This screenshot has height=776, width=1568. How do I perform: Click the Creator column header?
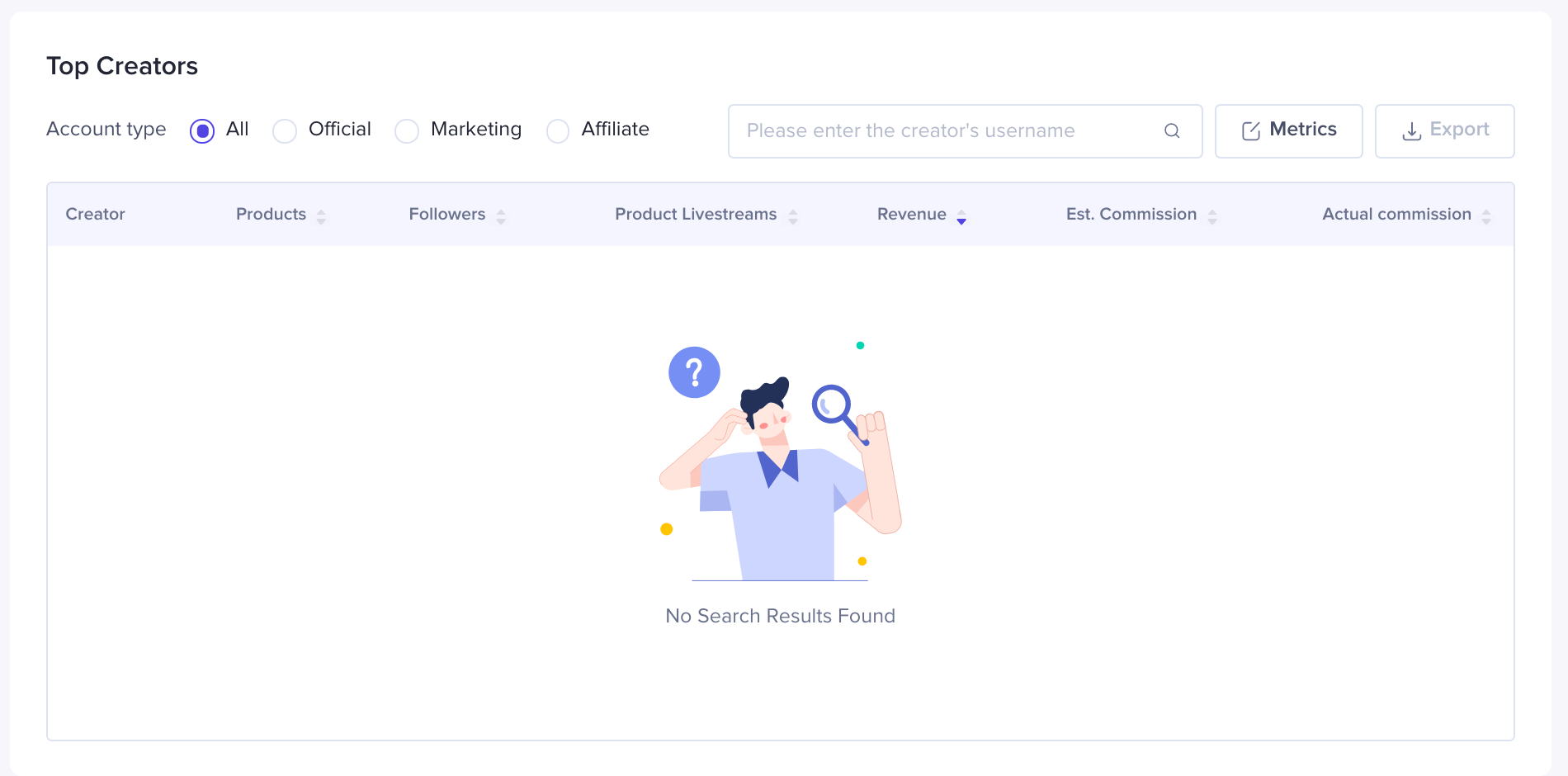pos(95,215)
